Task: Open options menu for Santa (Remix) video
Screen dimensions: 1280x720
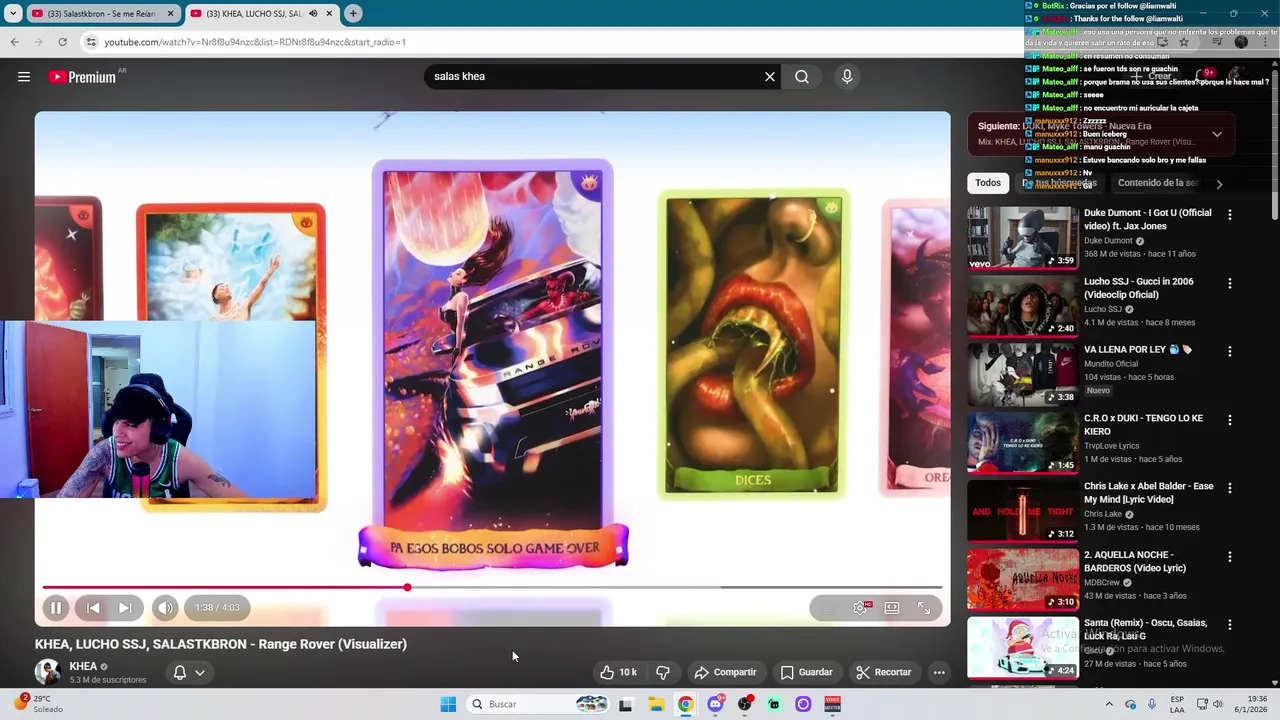Action: [1230, 625]
